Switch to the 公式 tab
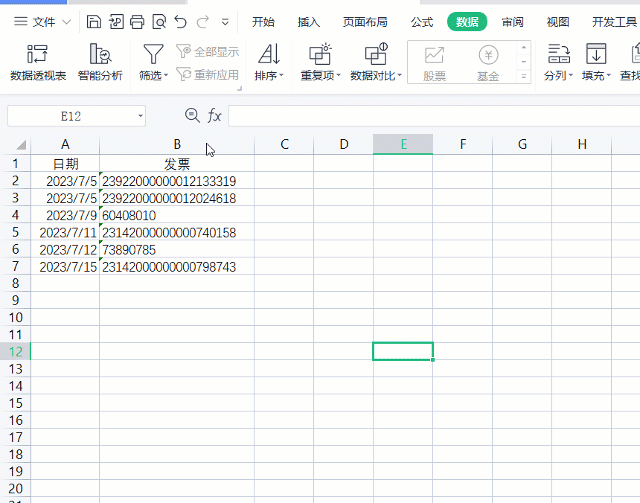The image size is (640, 503). (x=422, y=22)
